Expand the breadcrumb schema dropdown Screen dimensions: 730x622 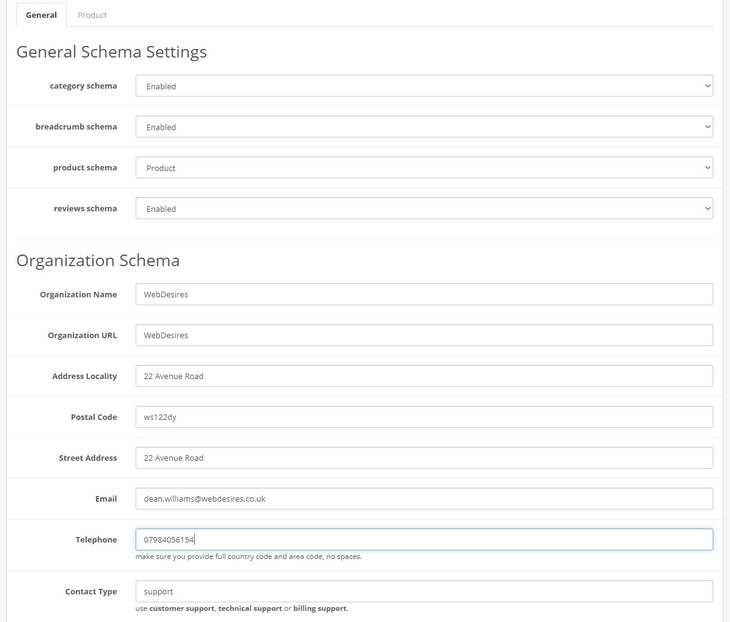424,127
